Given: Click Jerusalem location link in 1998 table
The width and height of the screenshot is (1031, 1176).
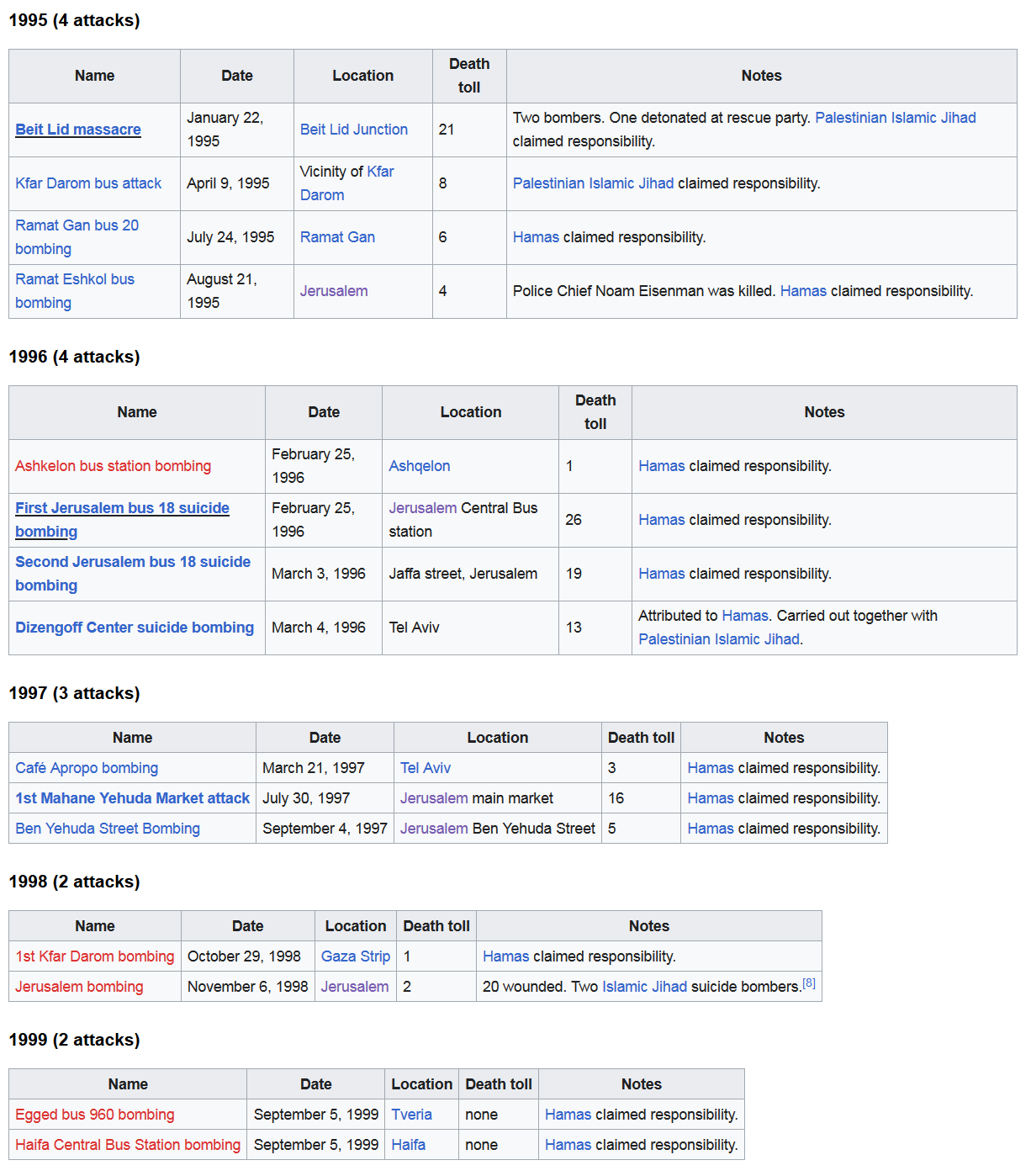Looking at the screenshot, I should click(355, 987).
